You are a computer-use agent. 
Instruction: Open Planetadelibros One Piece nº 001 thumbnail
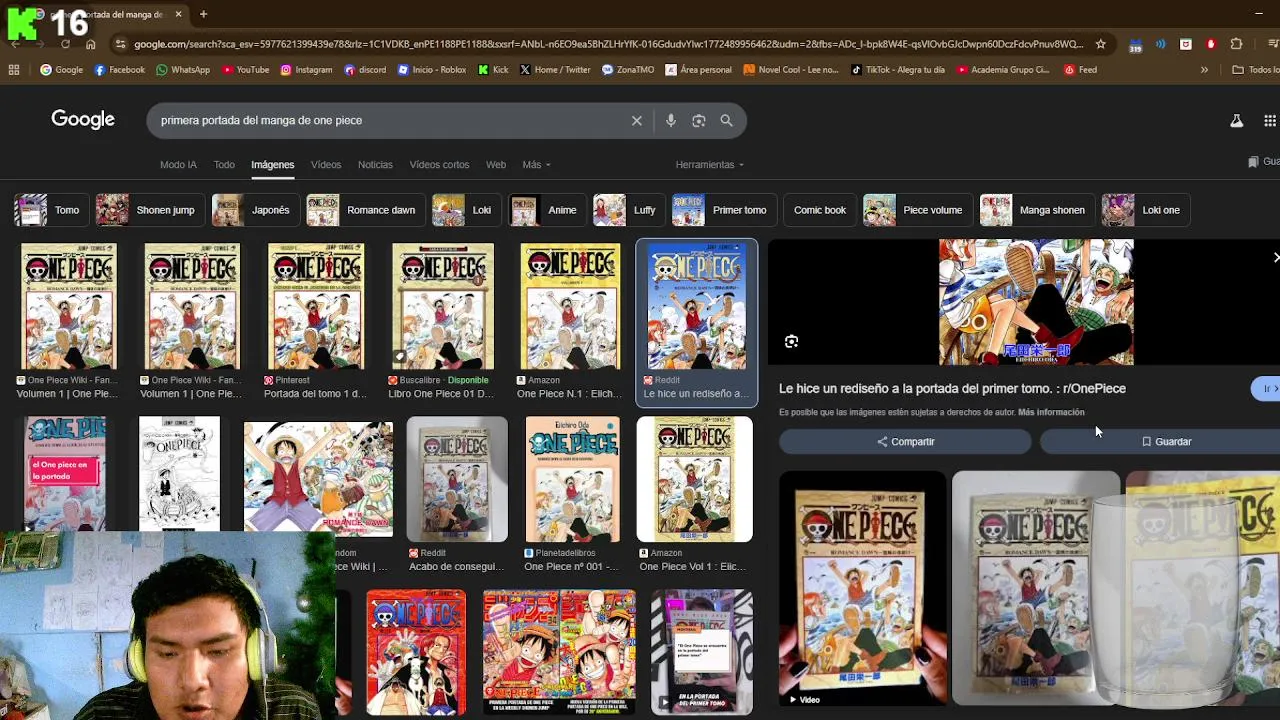(x=572, y=480)
